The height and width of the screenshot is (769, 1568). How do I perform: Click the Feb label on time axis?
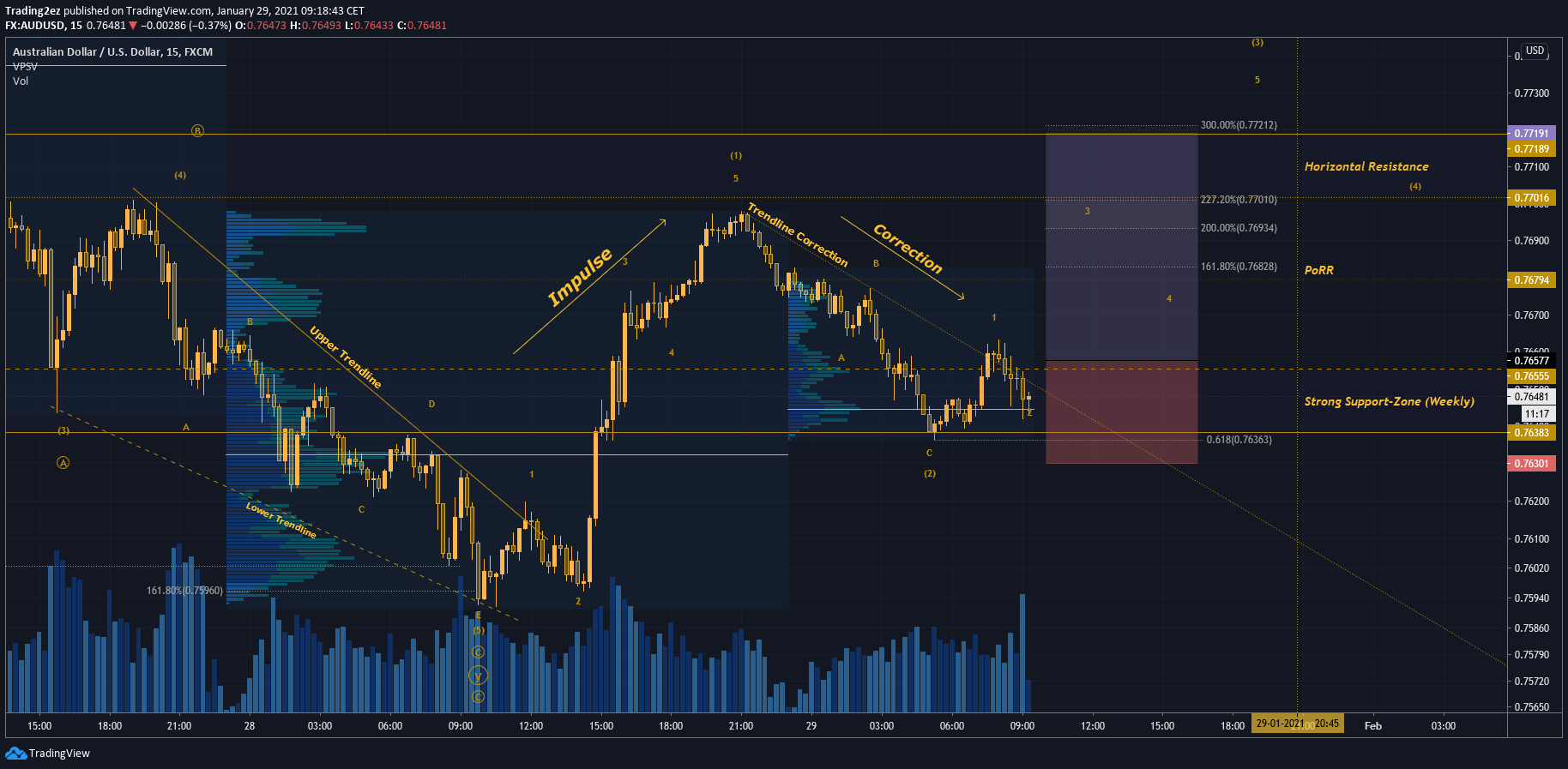(1373, 726)
